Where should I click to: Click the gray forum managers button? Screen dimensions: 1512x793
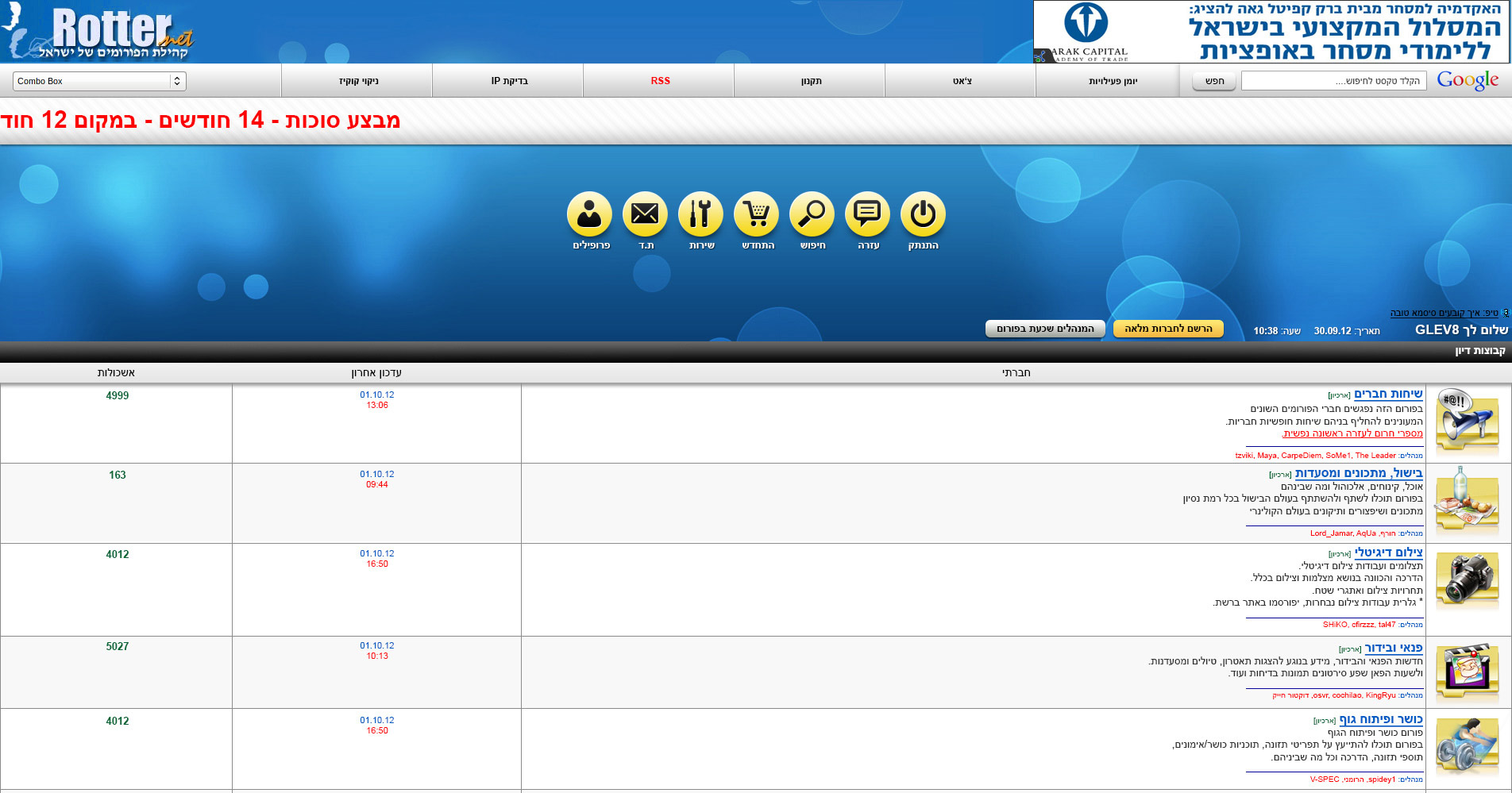pyautogui.click(x=1045, y=329)
